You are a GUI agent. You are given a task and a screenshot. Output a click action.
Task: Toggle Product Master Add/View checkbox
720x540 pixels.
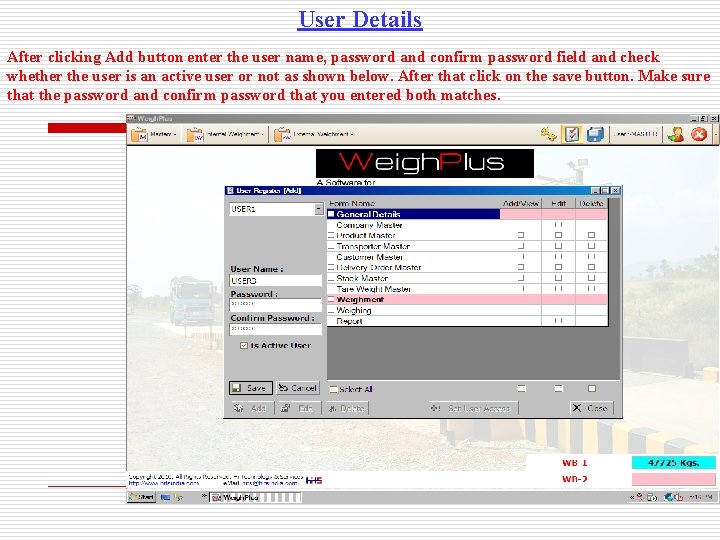[x=521, y=235]
